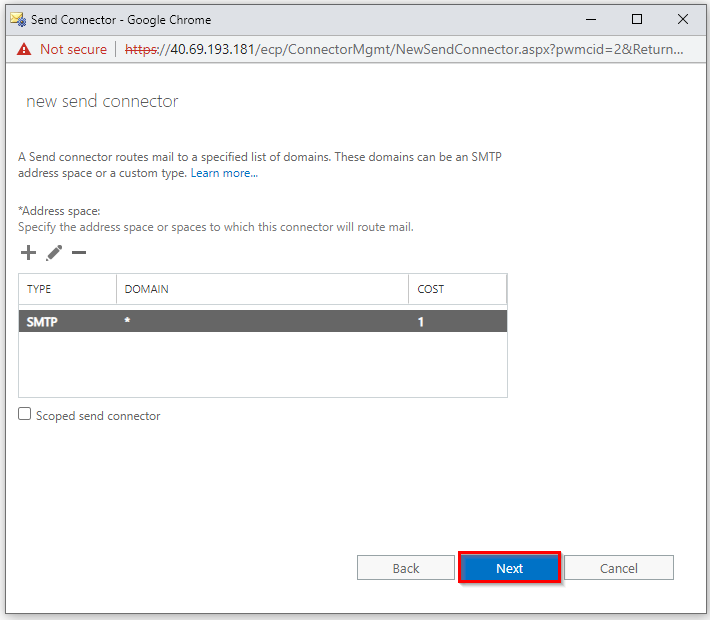Screen dimensions: 710x620
Task: Open the Learn more link
Action: (224, 173)
